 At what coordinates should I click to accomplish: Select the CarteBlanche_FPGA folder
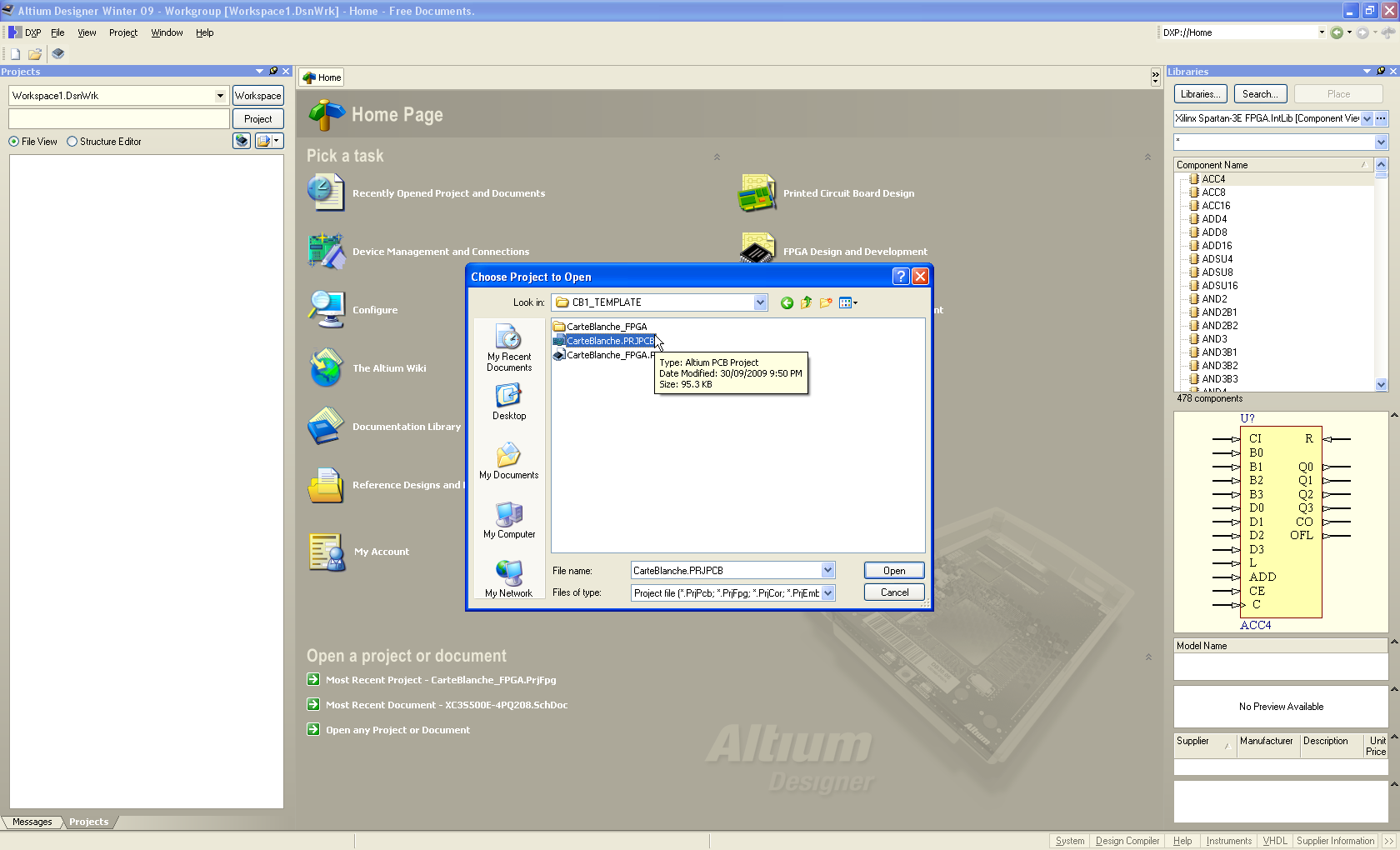pos(600,327)
